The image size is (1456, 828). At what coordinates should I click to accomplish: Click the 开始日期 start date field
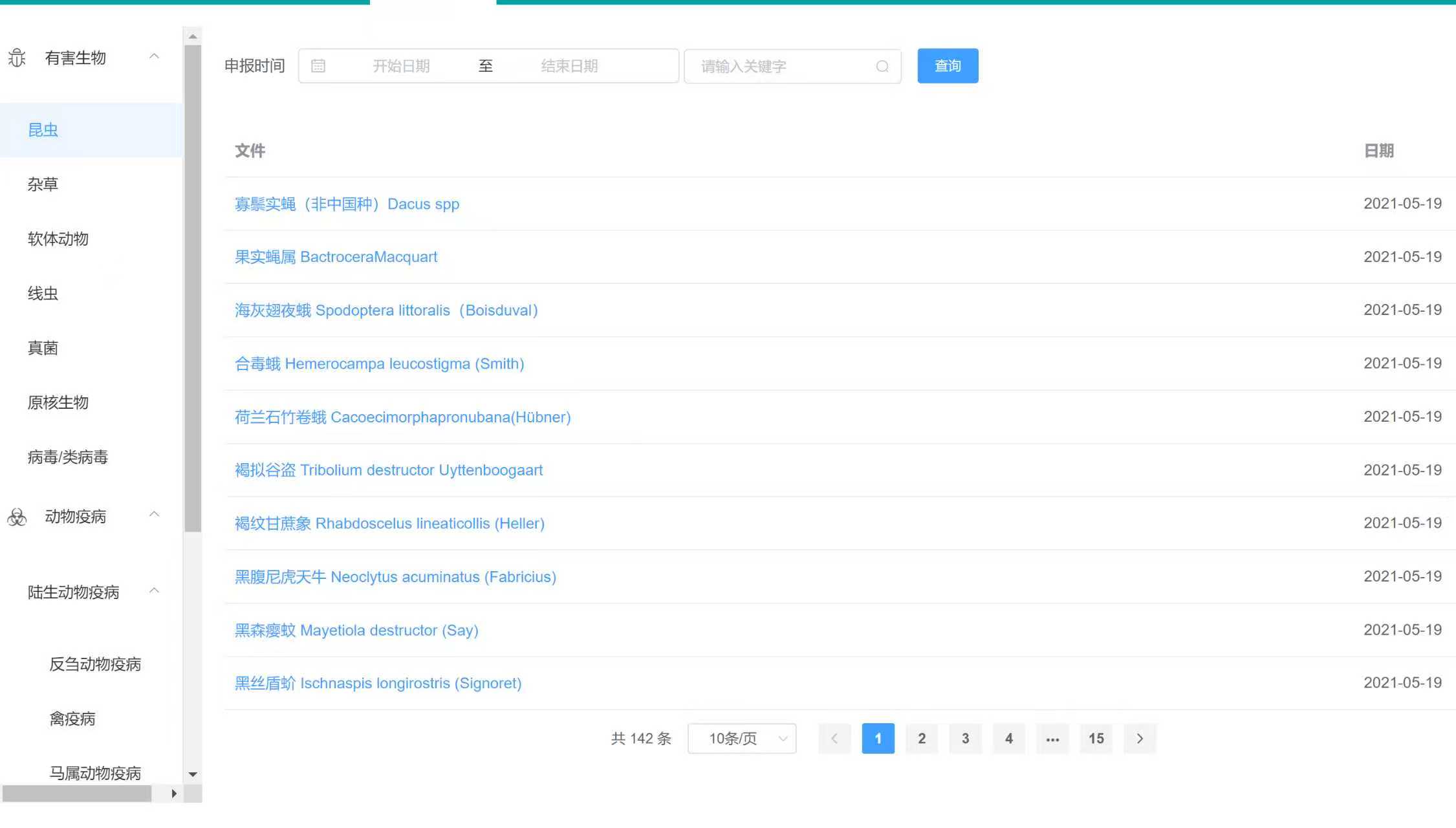click(401, 66)
